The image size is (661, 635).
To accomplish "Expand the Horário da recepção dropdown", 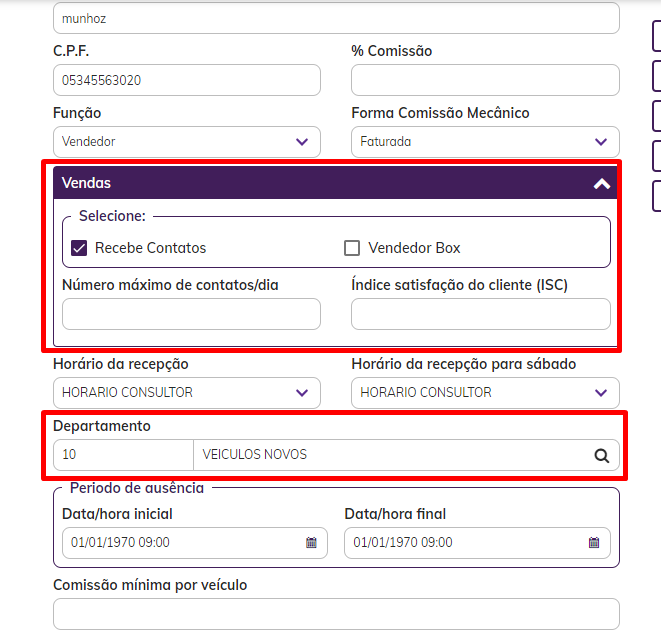I will [x=187, y=393].
